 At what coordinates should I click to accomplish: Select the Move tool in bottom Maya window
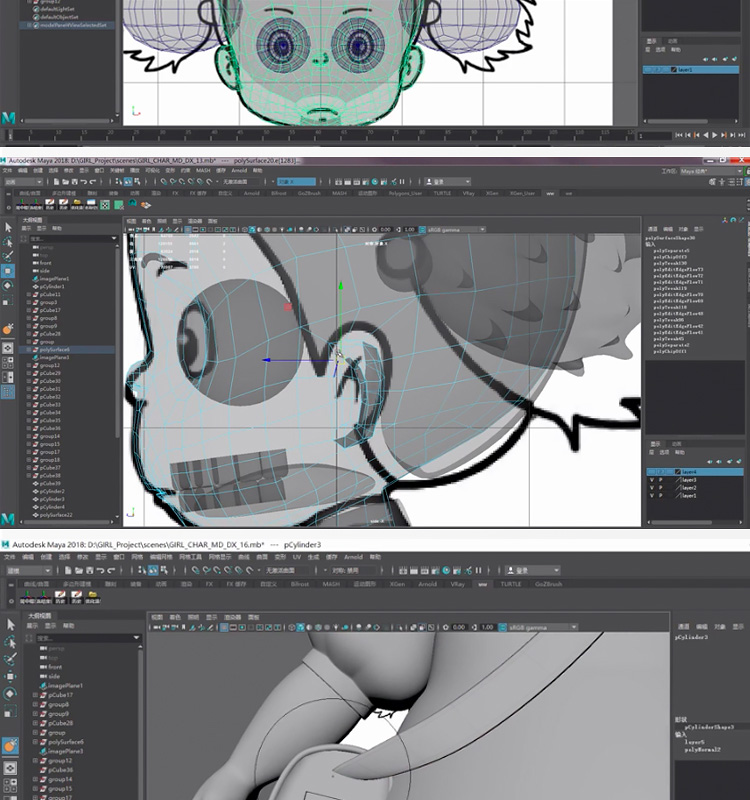[10, 677]
